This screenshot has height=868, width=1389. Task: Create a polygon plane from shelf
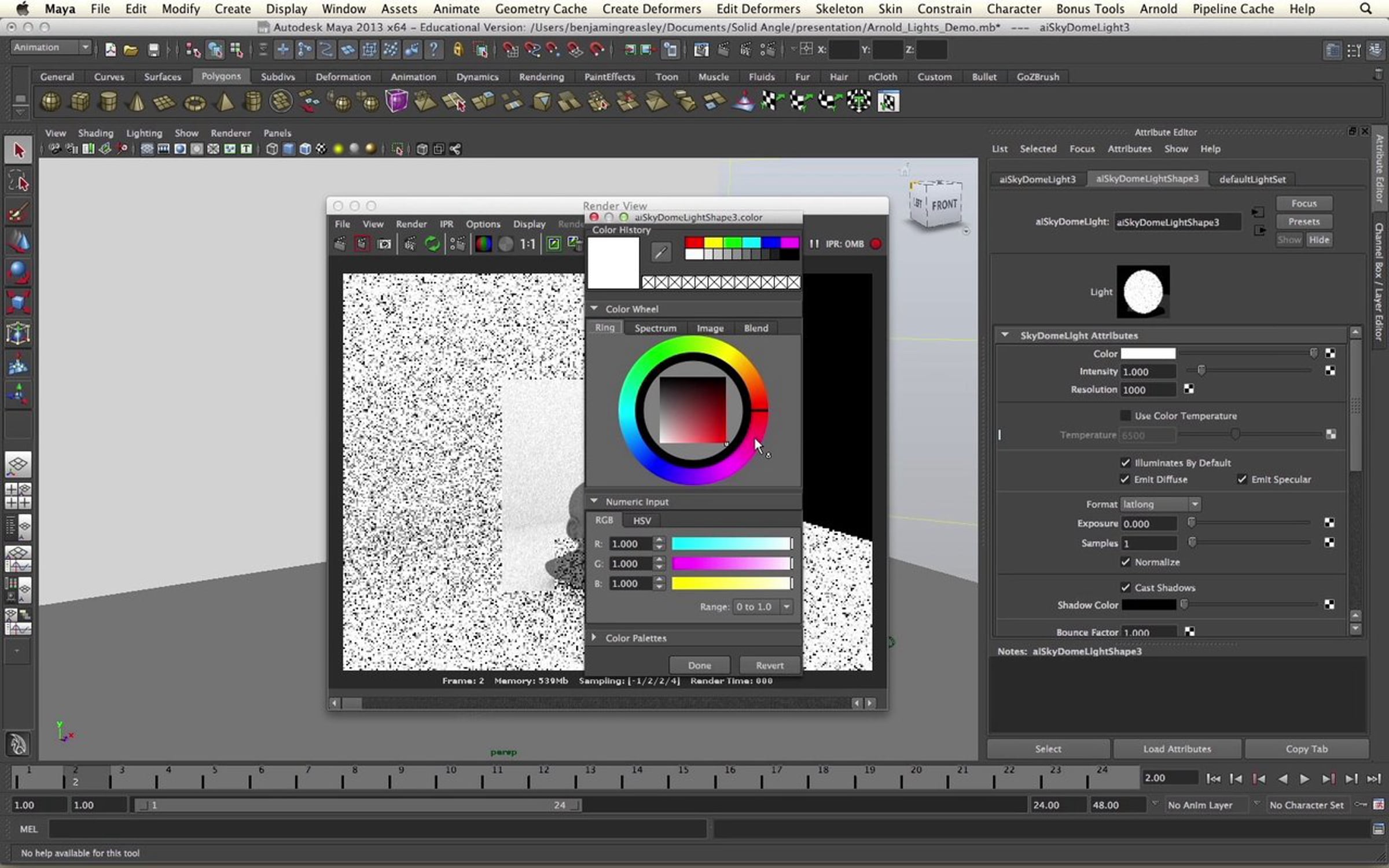click(x=165, y=102)
